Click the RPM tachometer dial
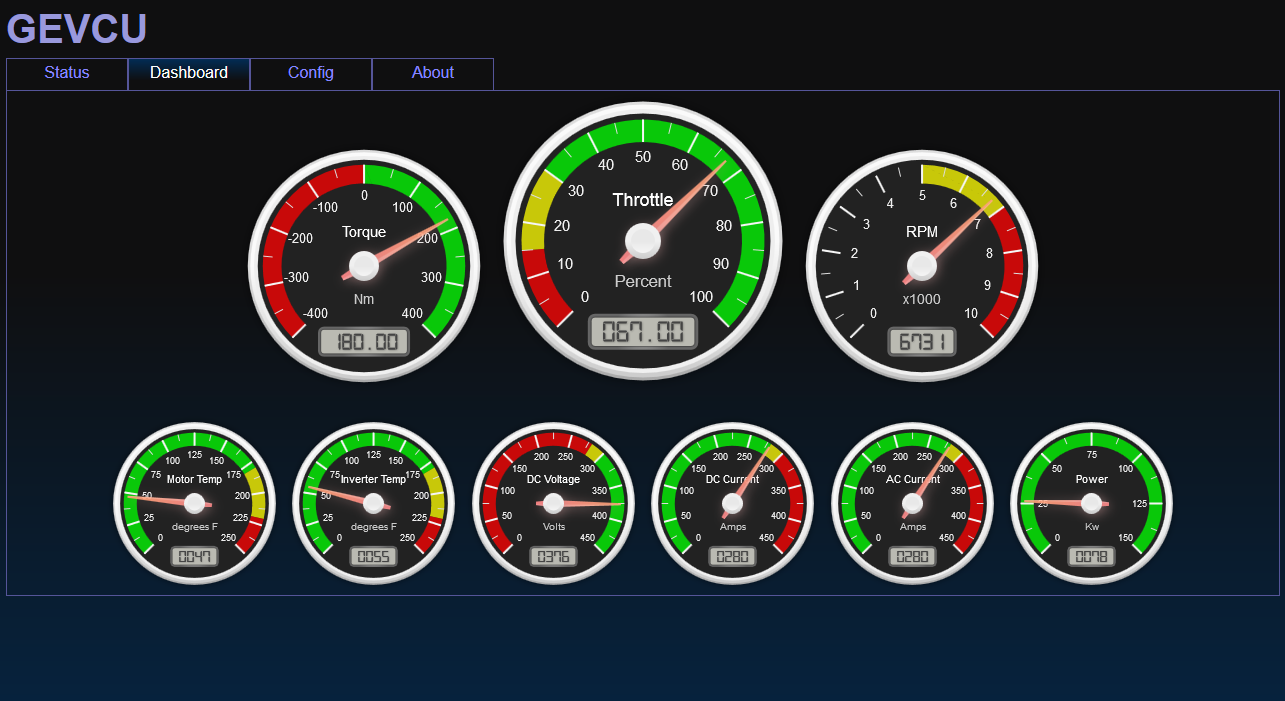 [920, 265]
